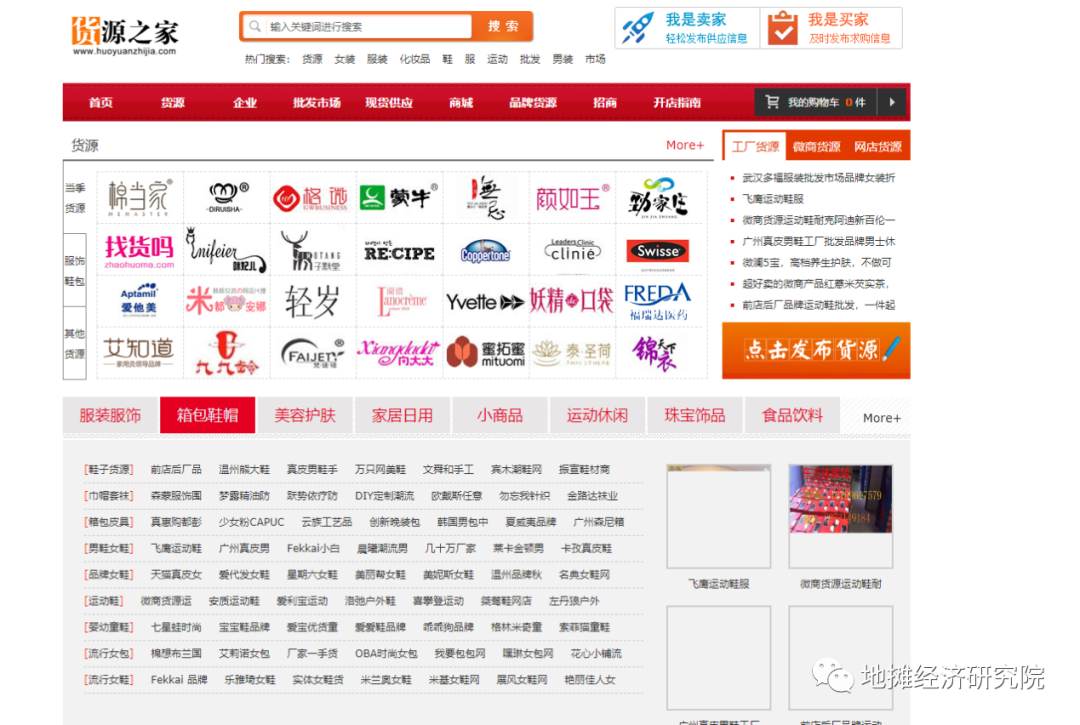
Task: Open 开店指南 in the navigation bar
Action: (677, 103)
